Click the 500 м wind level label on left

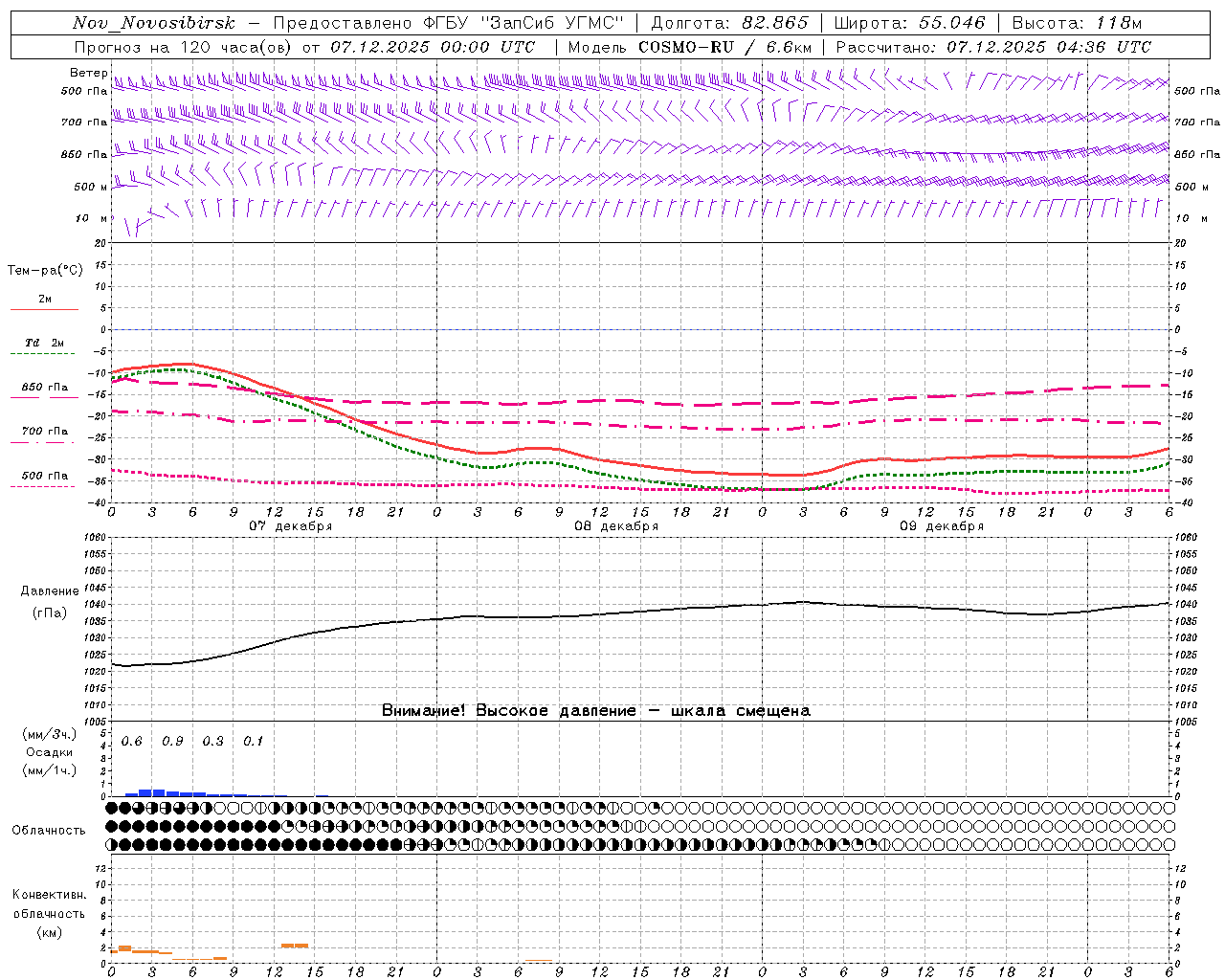coord(90,188)
